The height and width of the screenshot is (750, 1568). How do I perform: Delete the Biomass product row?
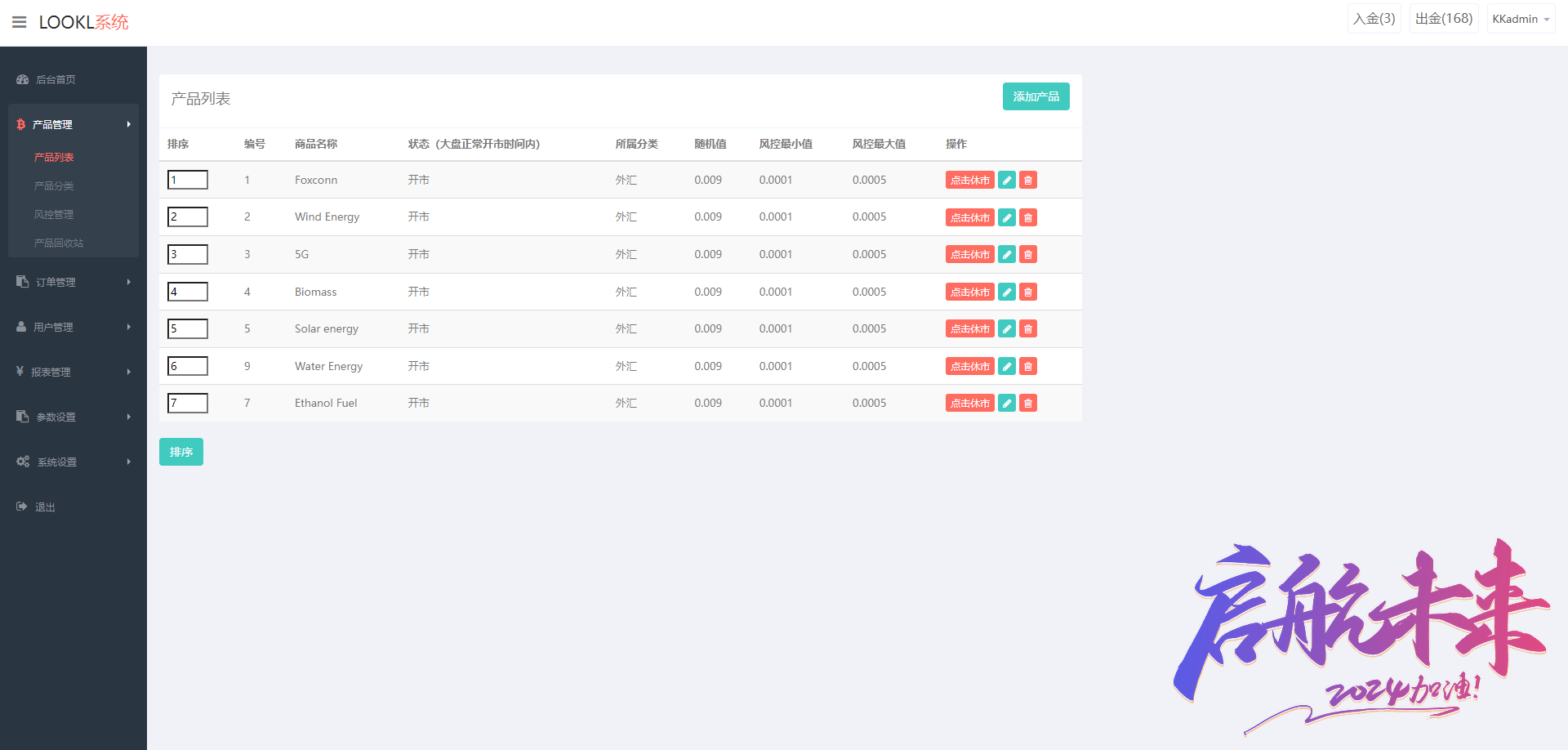point(1028,292)
